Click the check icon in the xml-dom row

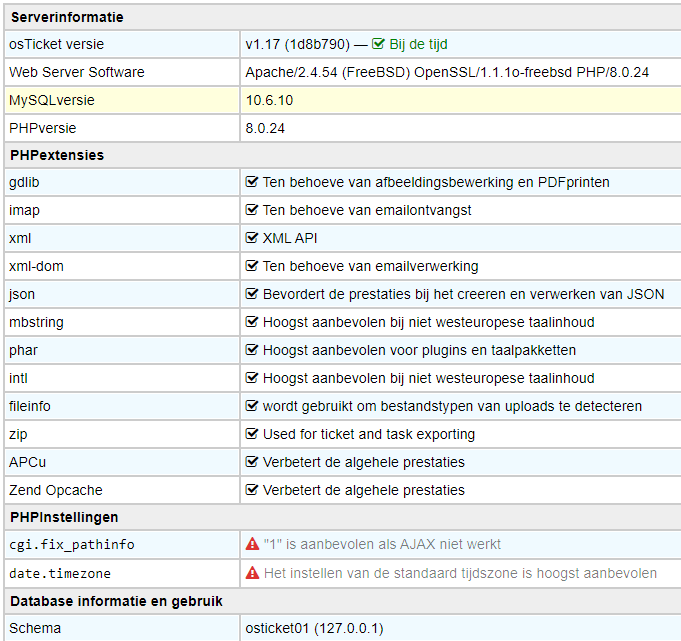point(251,265)
